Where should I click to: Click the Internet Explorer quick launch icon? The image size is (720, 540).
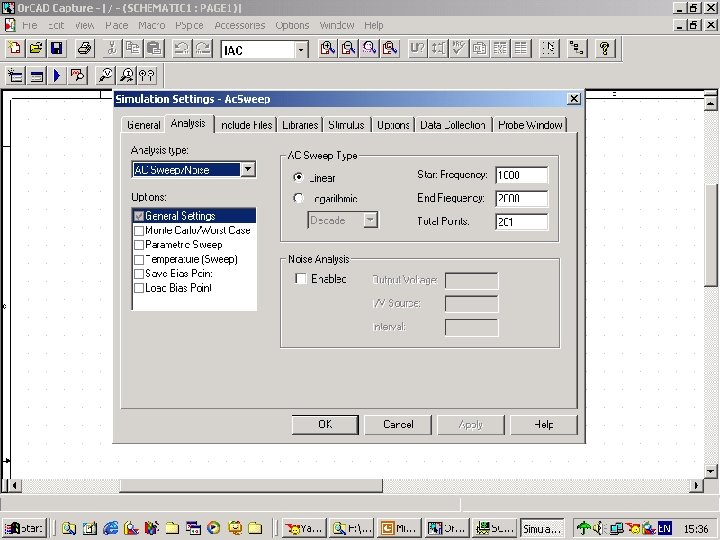tap(111, 528)
